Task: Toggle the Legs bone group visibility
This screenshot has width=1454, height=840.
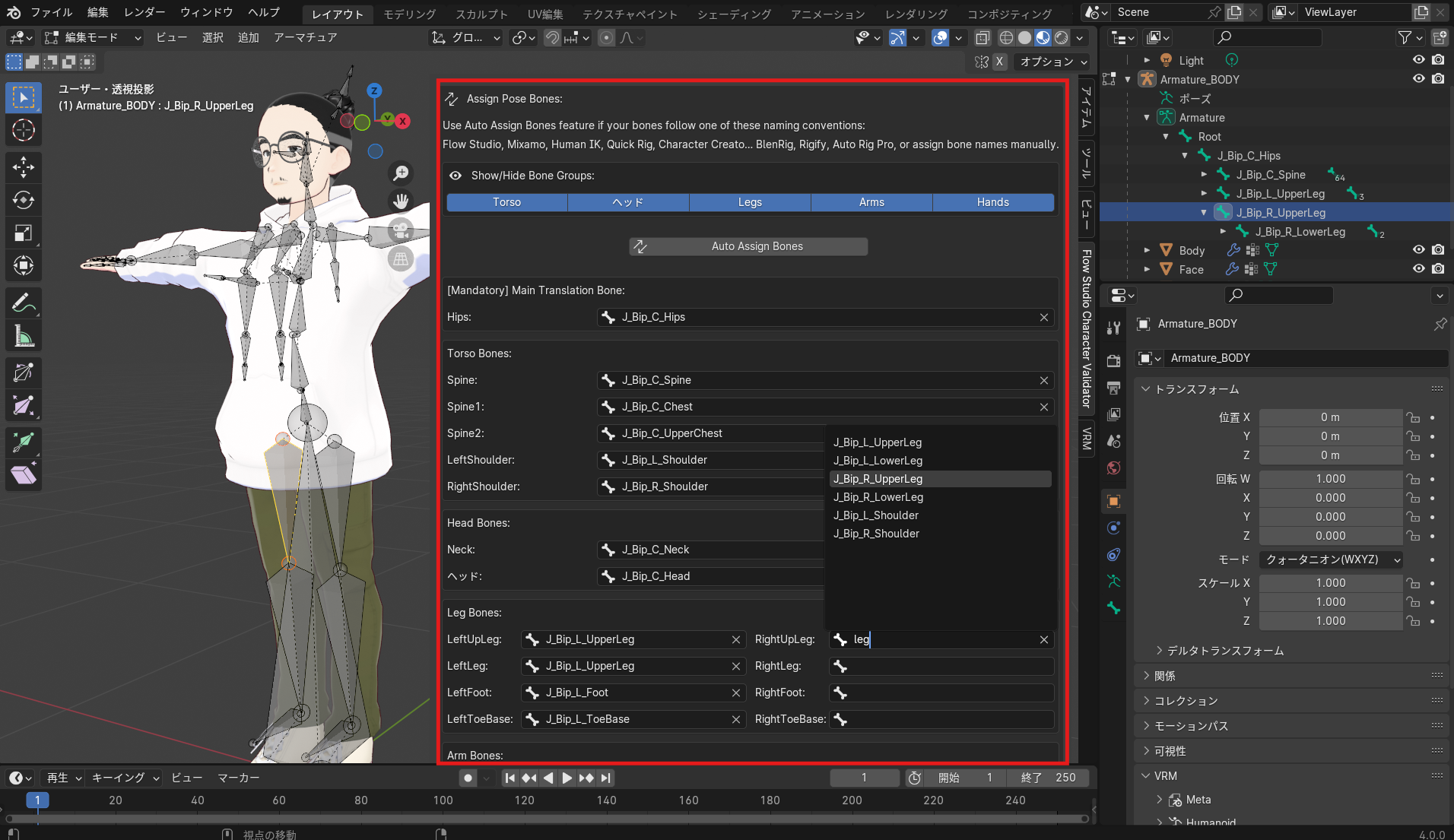Action: 750,202
